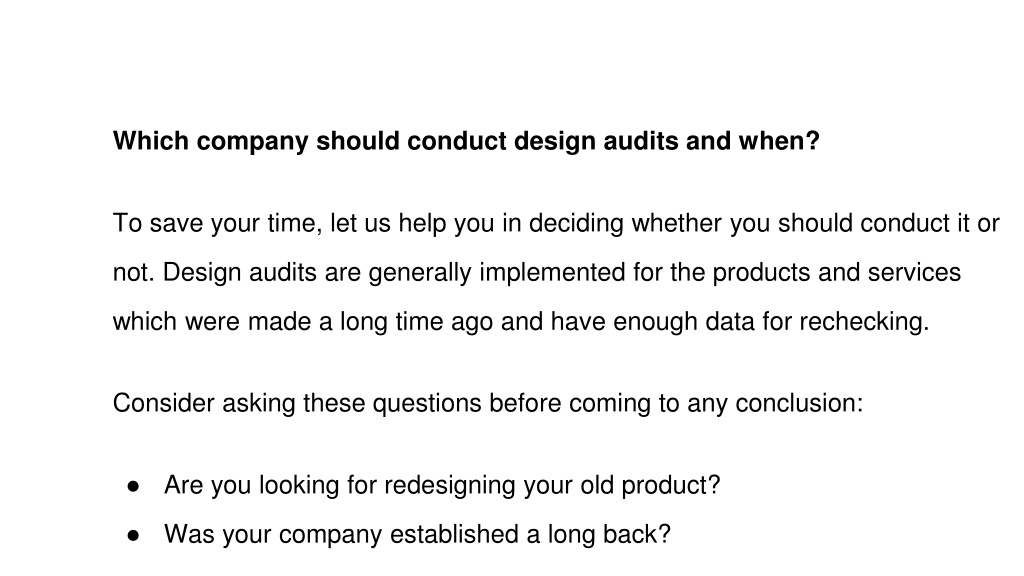
Task: Click the word 'services' ending the second line
Action: pos(914,272)
